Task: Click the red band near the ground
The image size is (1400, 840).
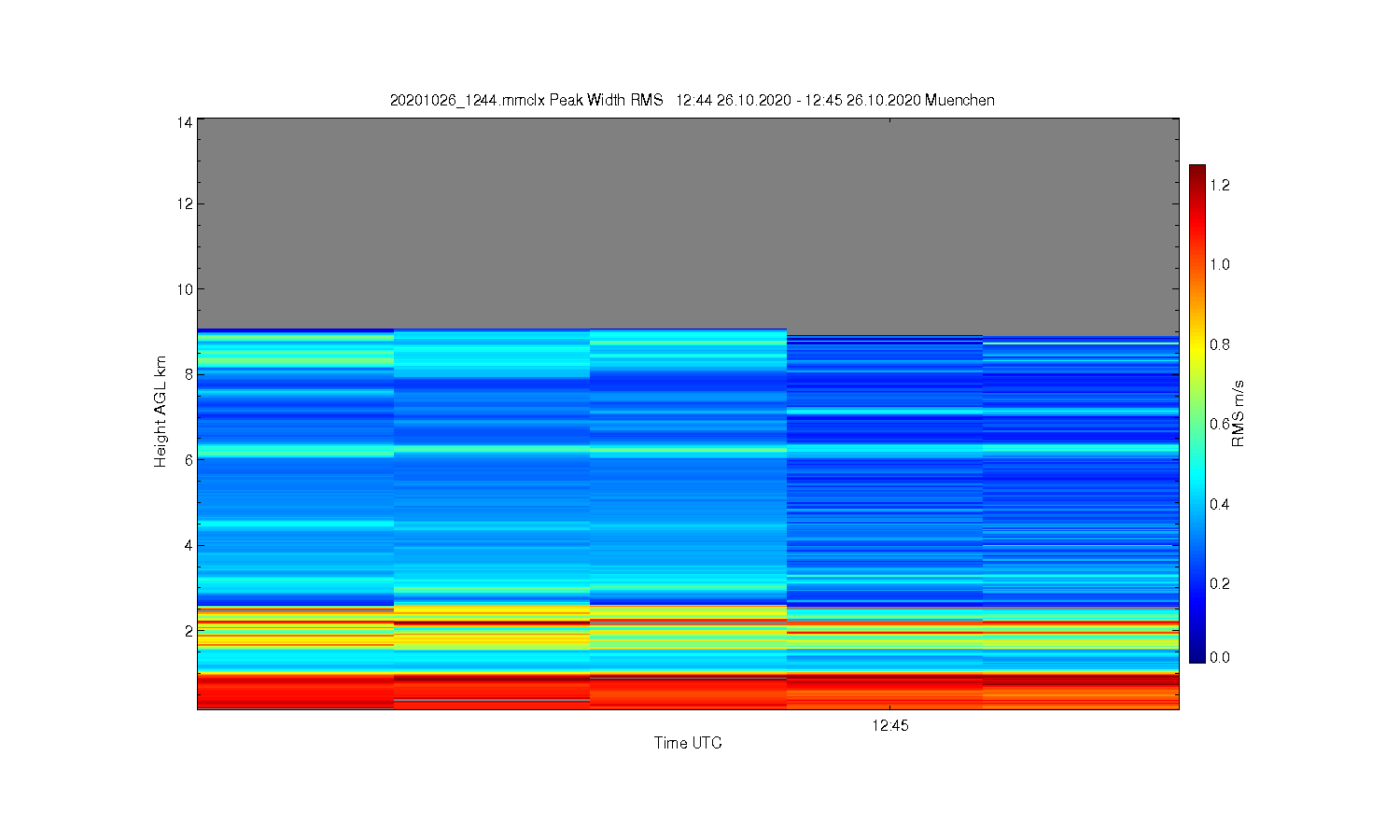Action: click(688, 692)
